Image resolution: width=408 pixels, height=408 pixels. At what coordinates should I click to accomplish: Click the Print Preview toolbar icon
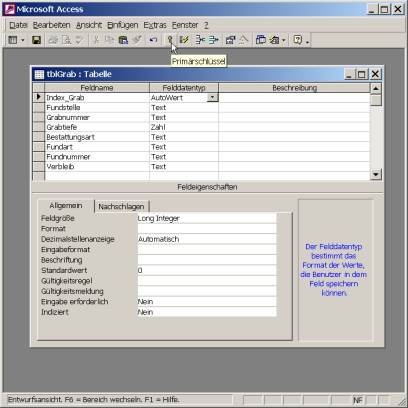tap(66, 40)
